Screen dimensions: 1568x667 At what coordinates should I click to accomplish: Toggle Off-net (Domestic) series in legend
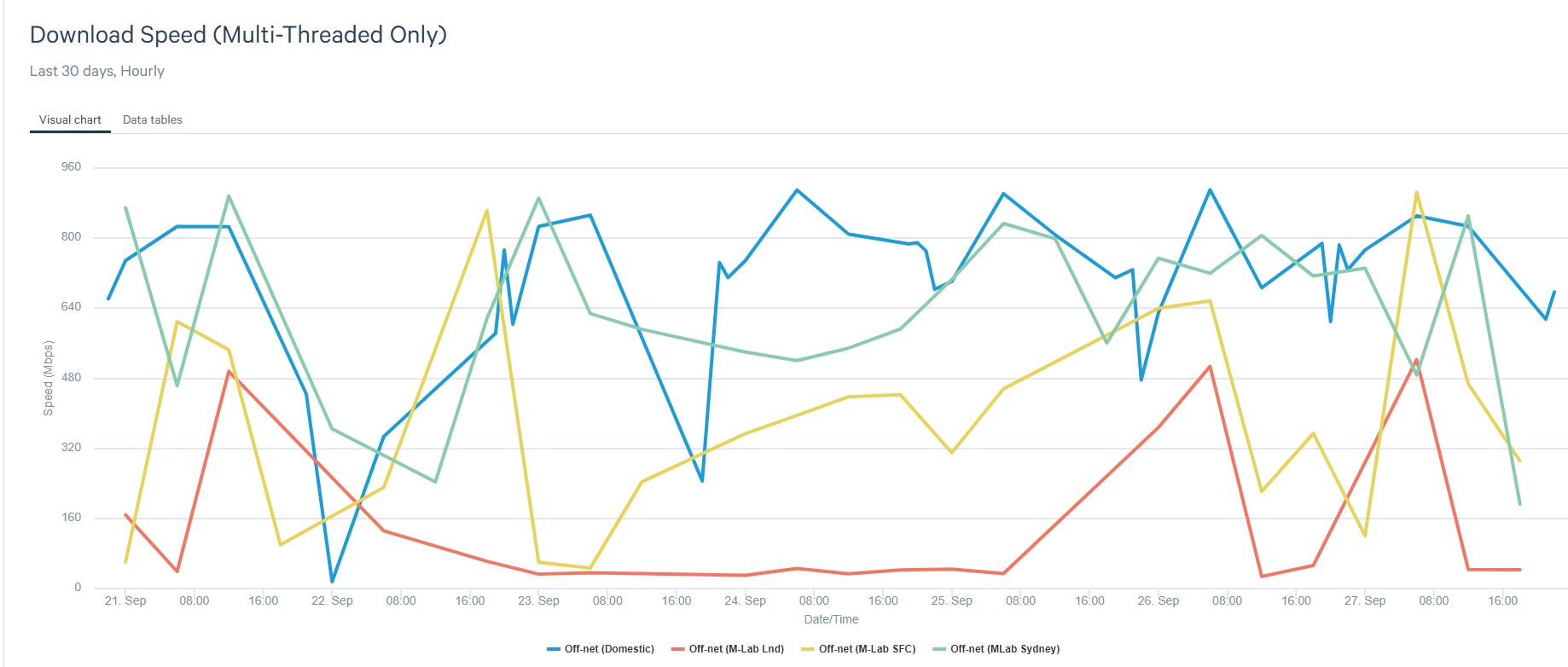[x=609, y=649]
